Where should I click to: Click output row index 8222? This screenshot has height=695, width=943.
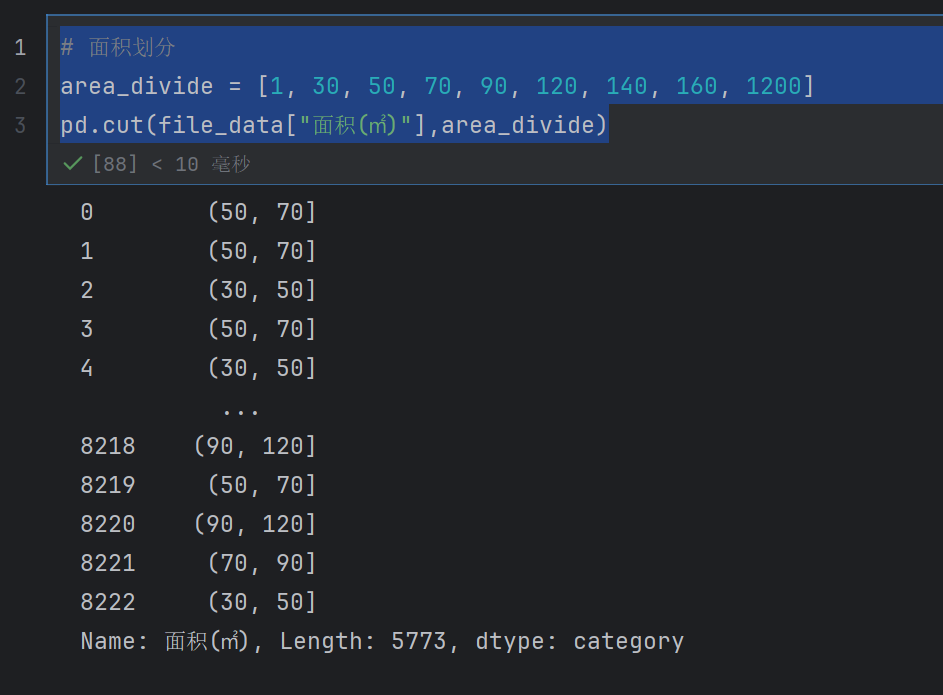(108, 602)
